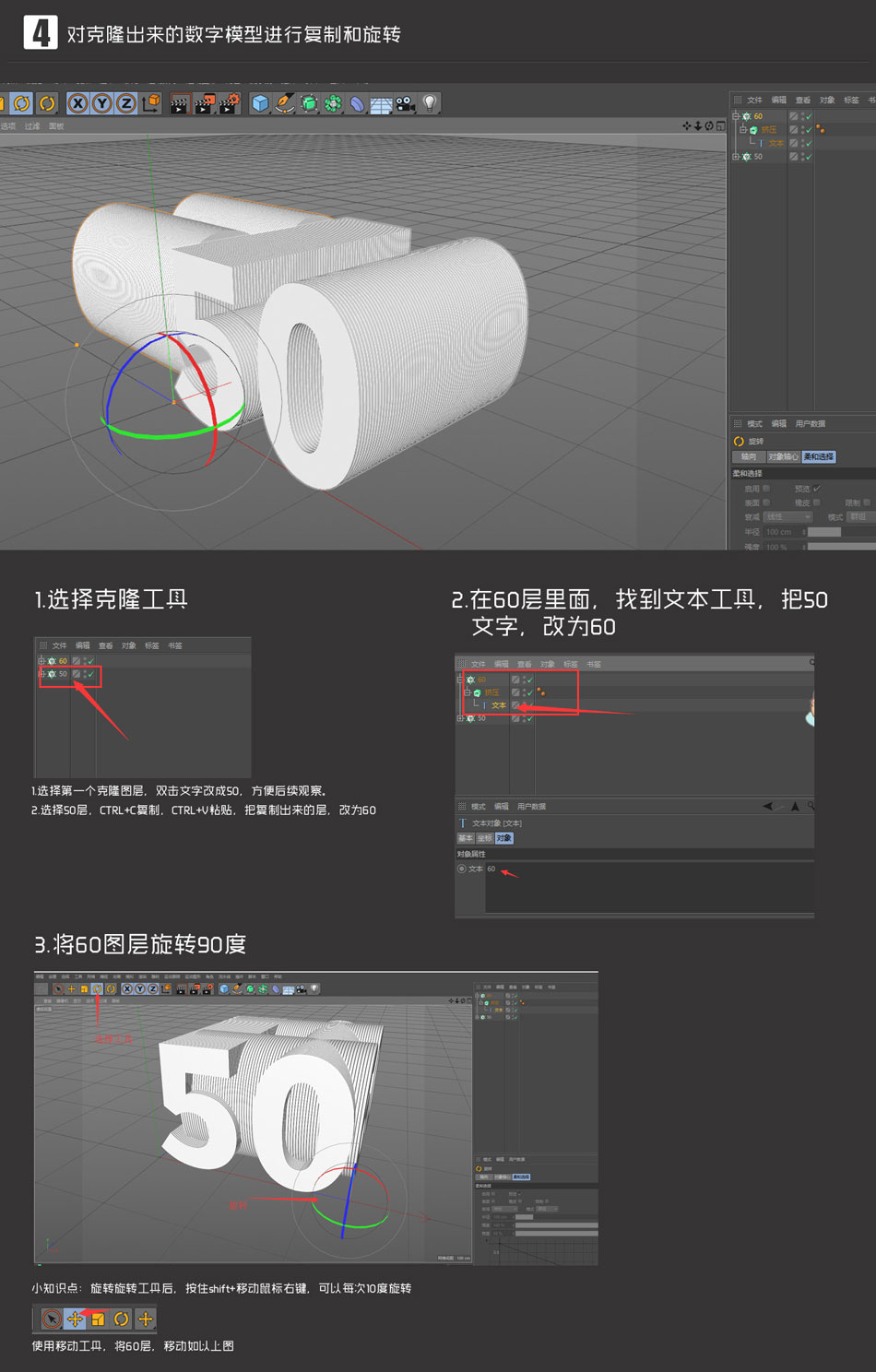Open 查看 menu in top Object Manager

click(x=803, y=101)
